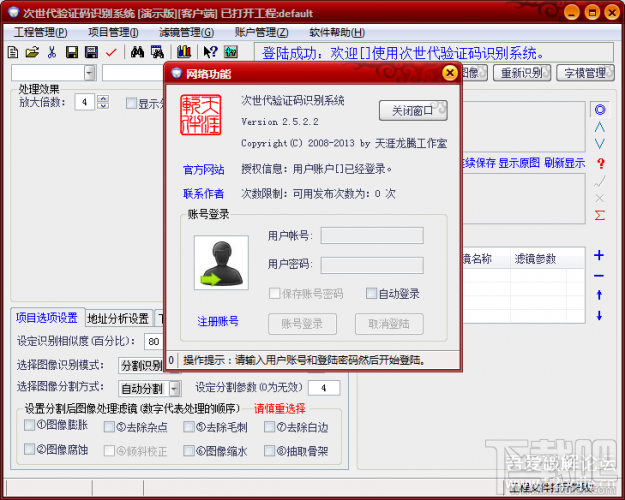Viewport: 625px width, 500px height.
Task: Move filter down with blue down arrow
Action: 599,316
